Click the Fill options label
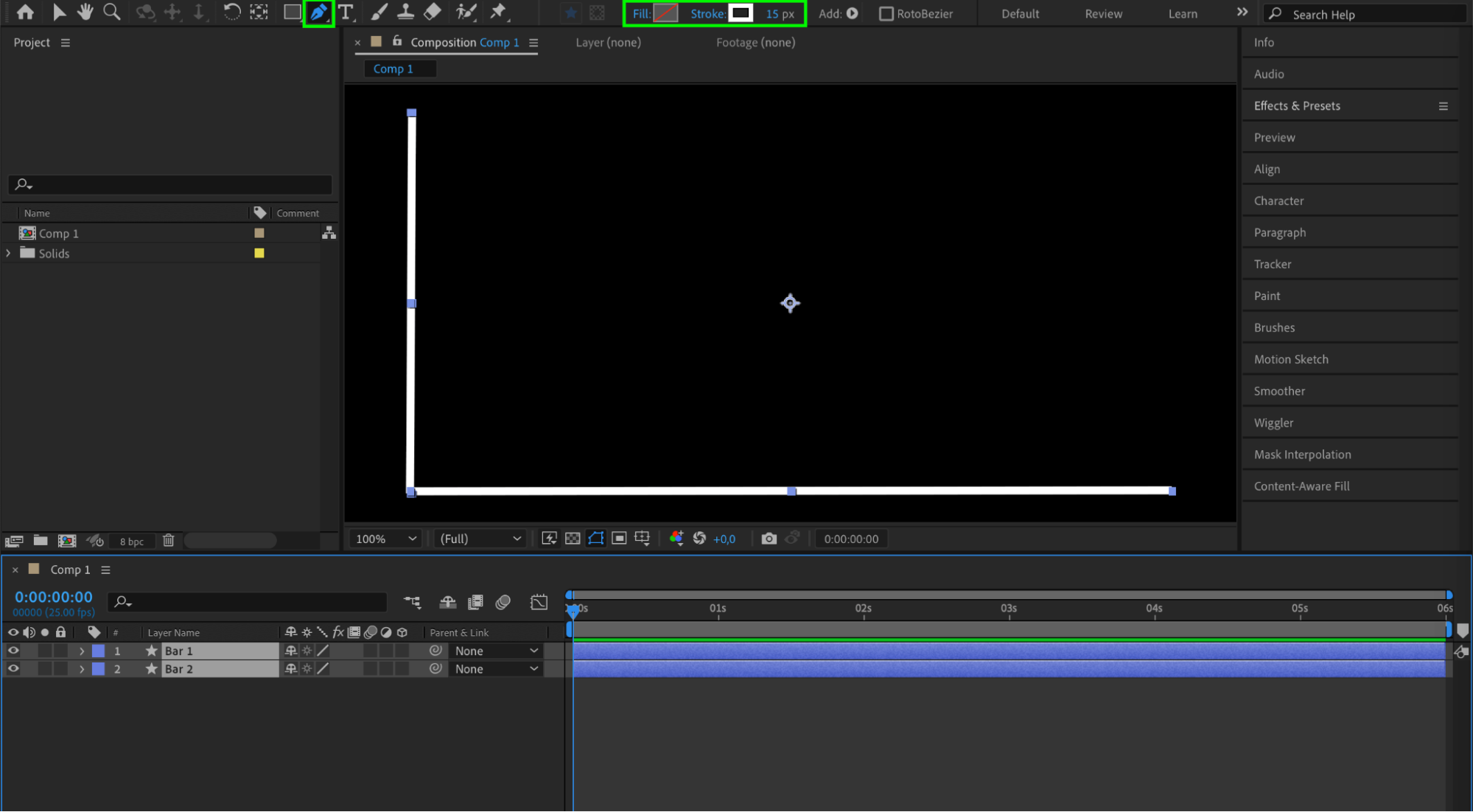The image size is (1473, 812). click(x=640, y=14)
